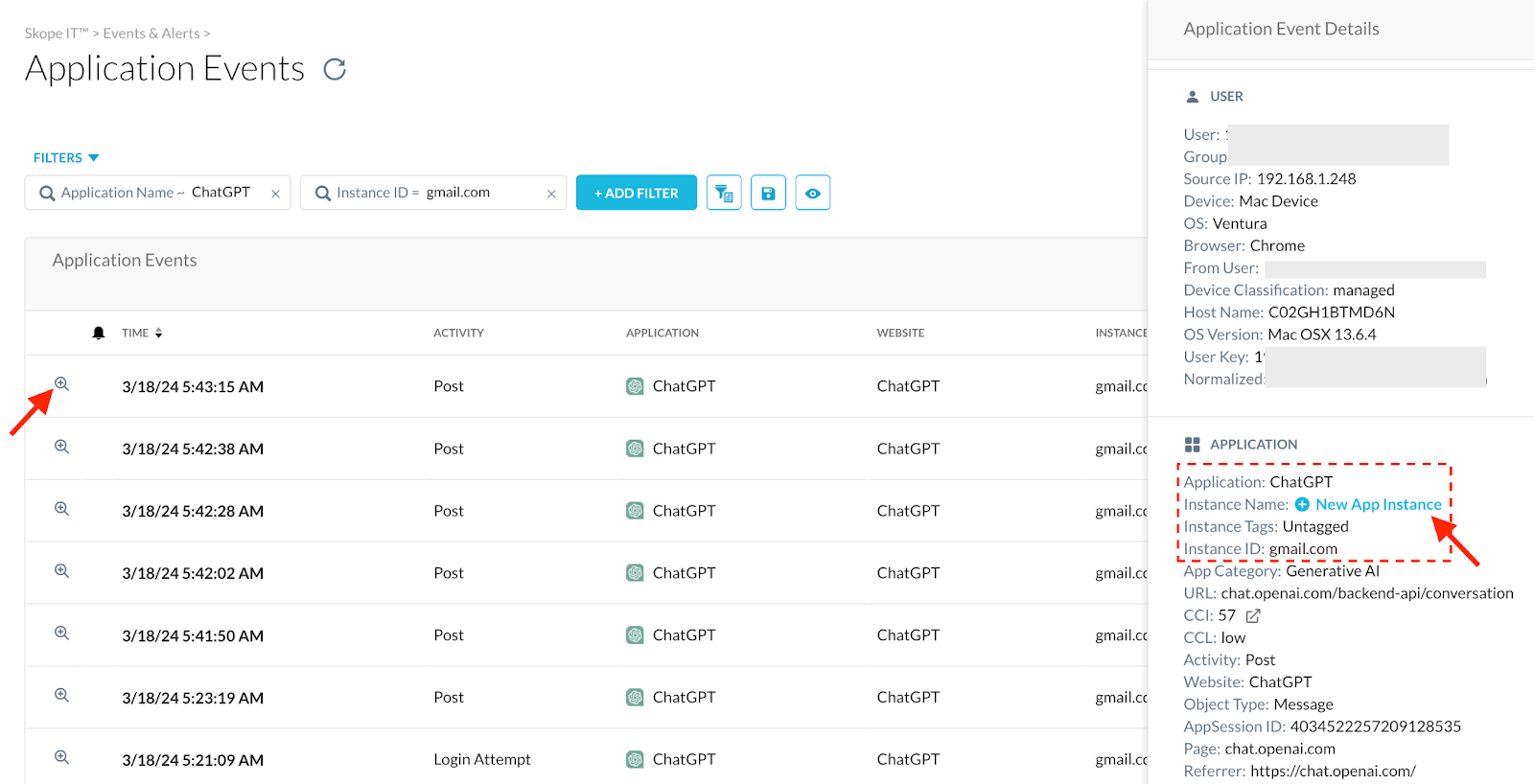This screenshot has width=1534, height=784.
Task: Click the Add Filter button
Action: click(x=637, y=193)
